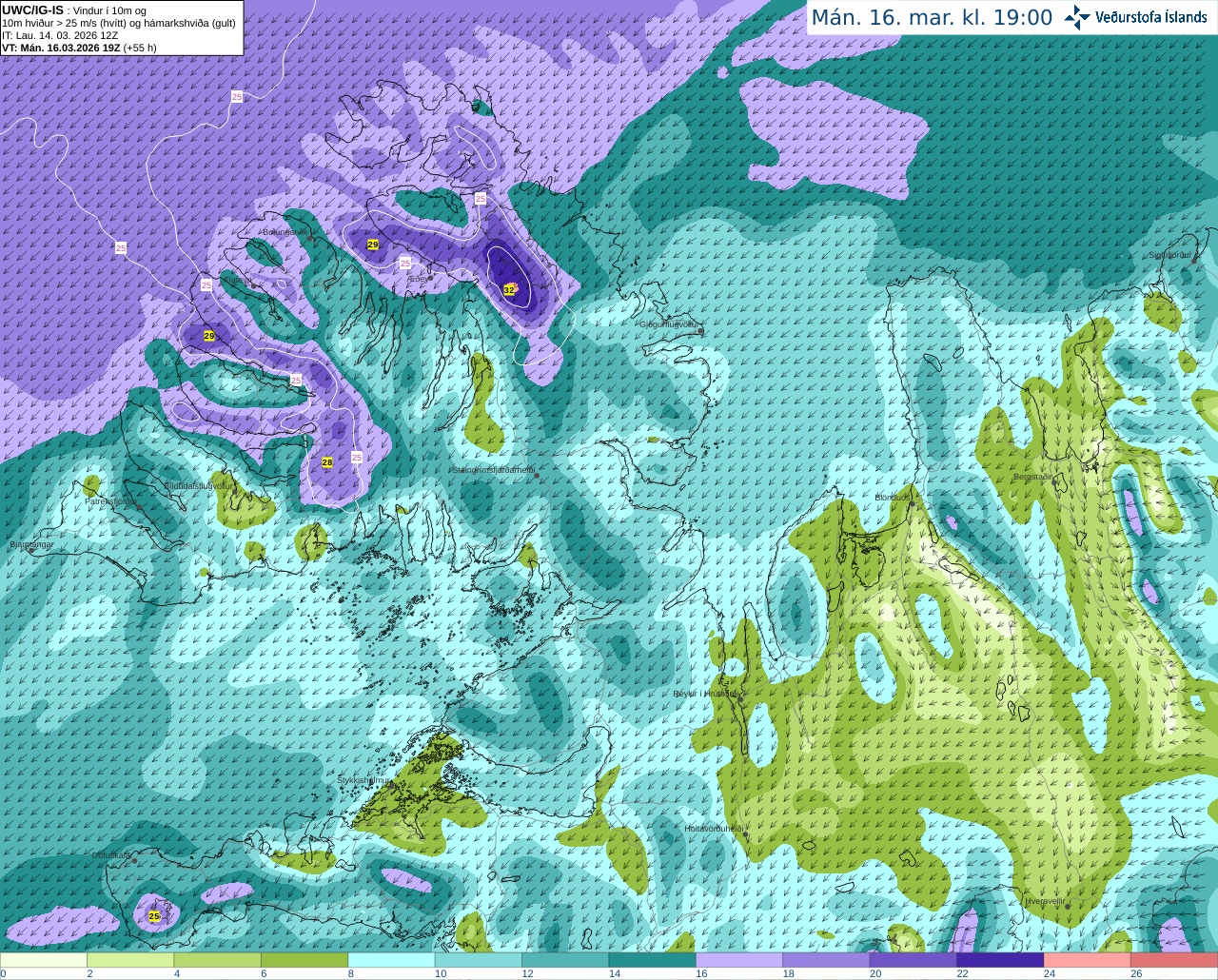
Task: Click the yellow 28 gust marker
Action: [x=327, y=462]
